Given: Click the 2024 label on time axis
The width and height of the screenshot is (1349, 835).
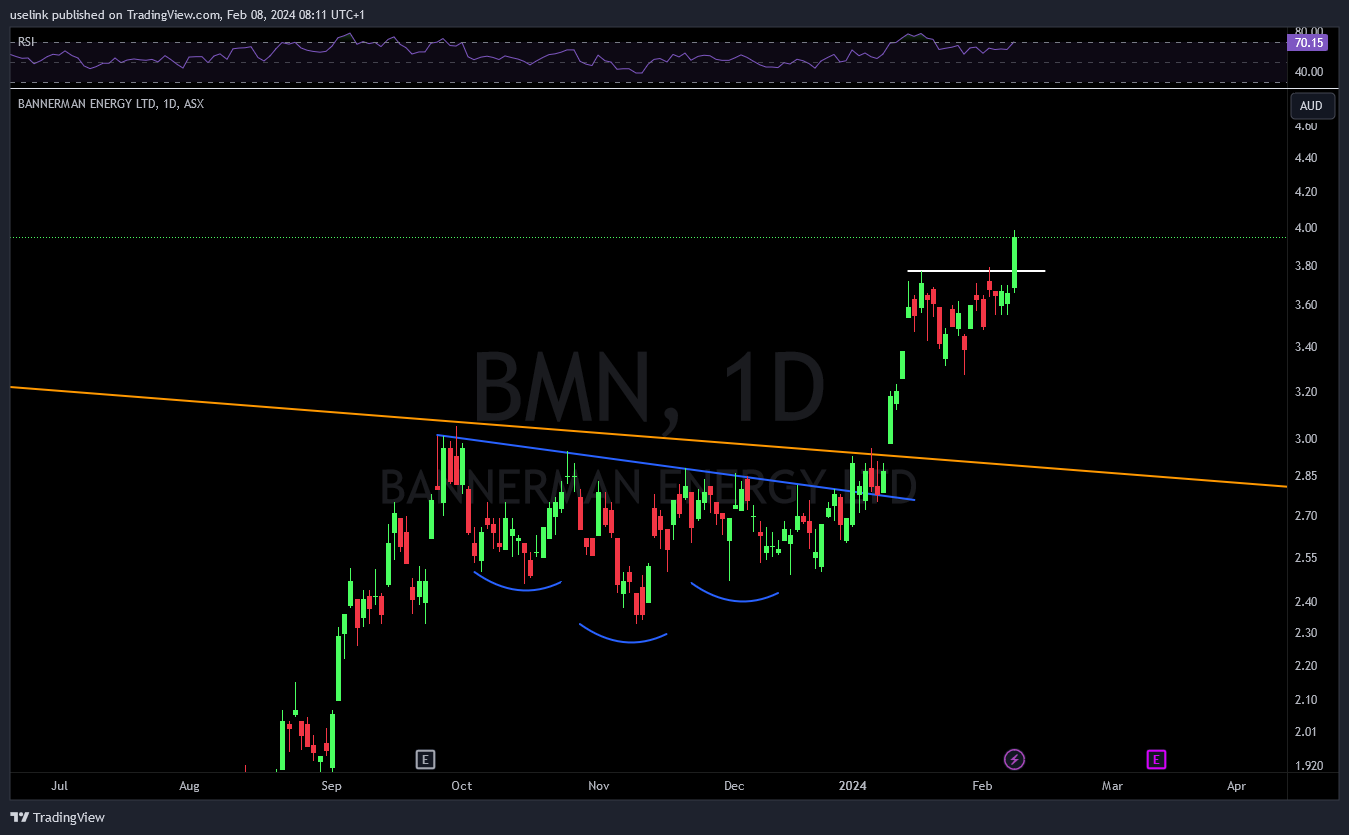Looking at the screenshot, I should 853,786.
